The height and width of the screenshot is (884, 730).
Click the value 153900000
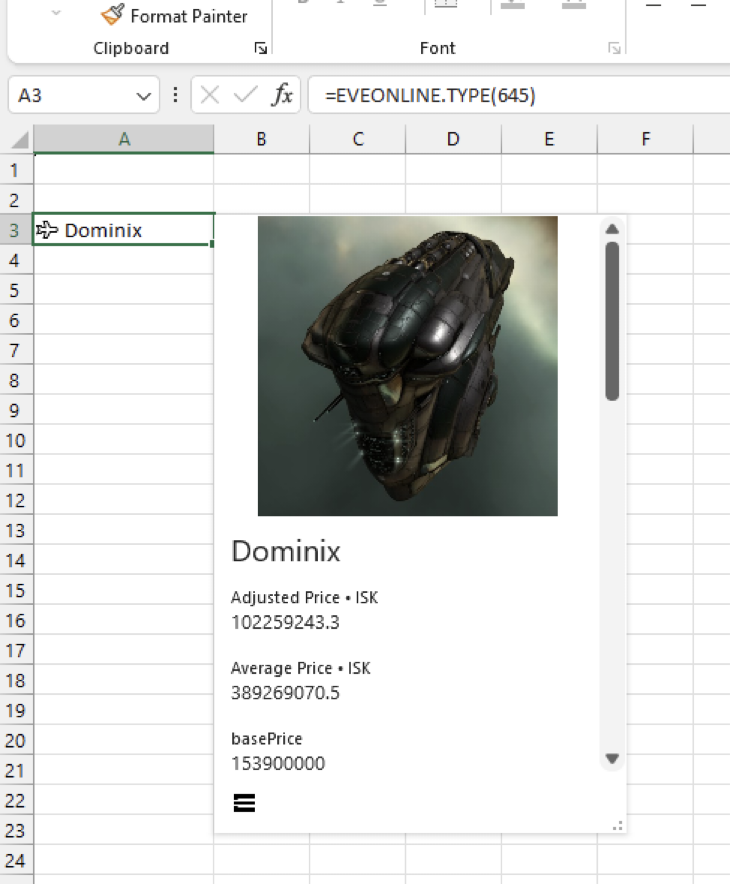278,763
